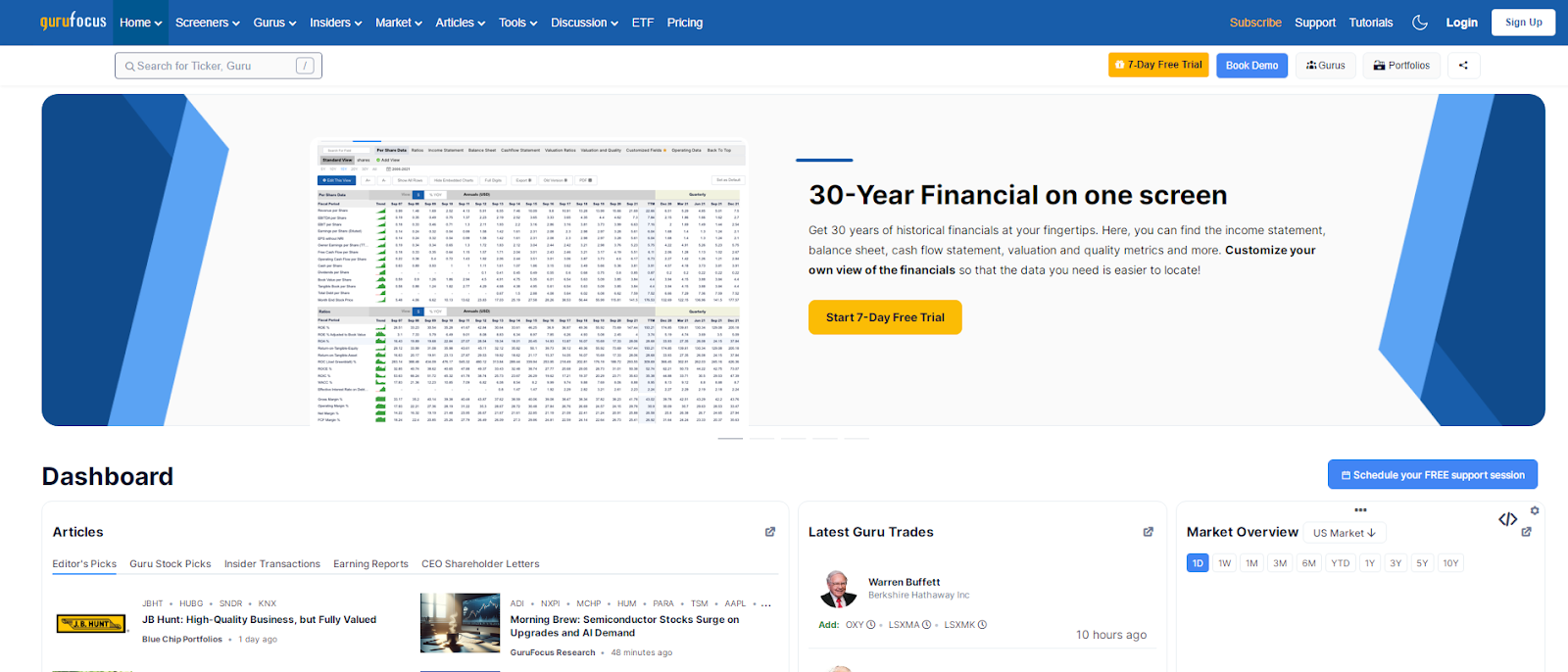Select the 1Y time range
The width and height of the screenshot is (1568, 672).
click(x=1370, y=563)
